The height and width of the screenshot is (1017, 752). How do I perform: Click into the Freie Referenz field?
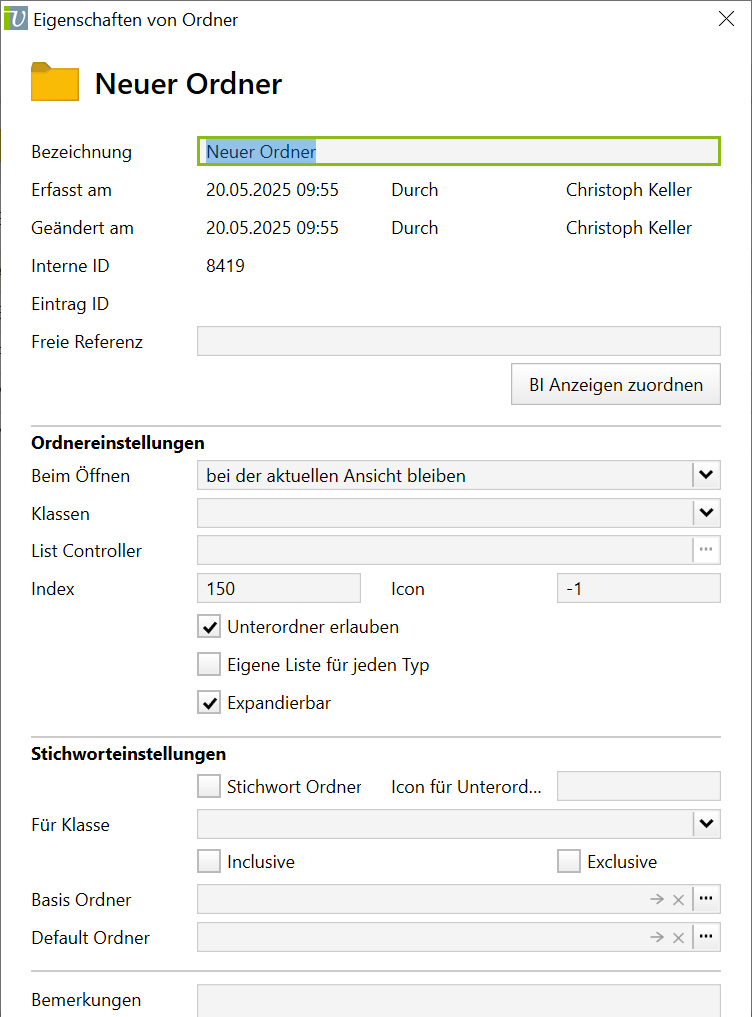click(458, 342)
